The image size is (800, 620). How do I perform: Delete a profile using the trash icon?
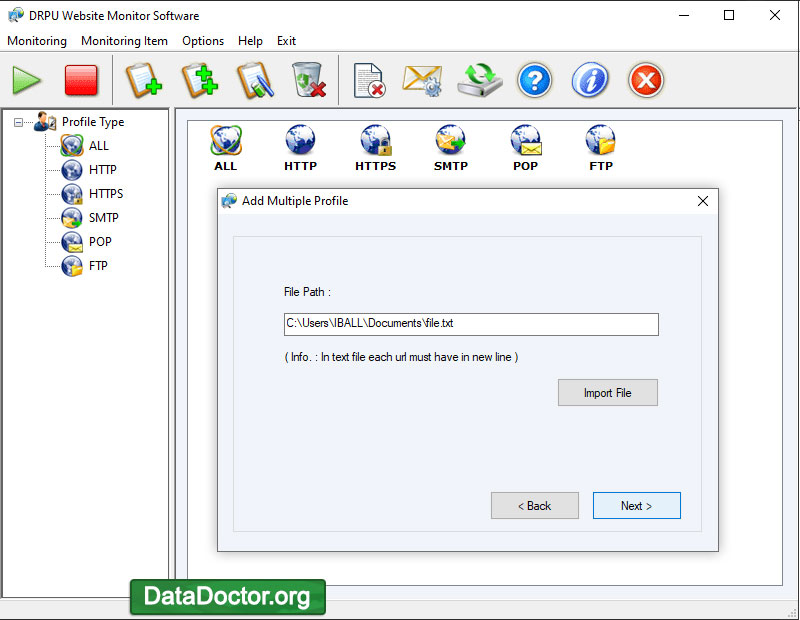pos(308,82)
